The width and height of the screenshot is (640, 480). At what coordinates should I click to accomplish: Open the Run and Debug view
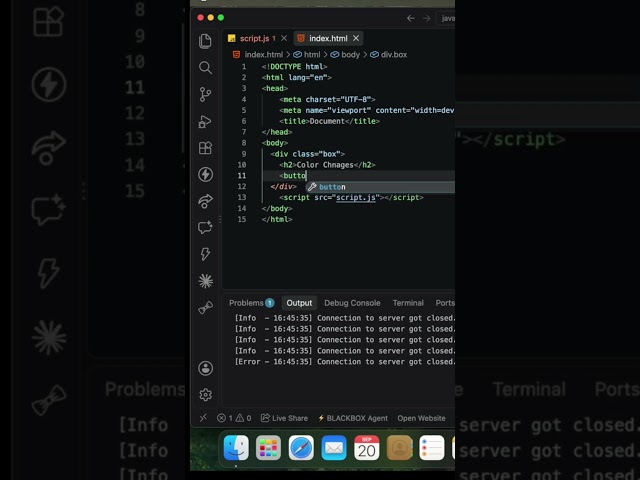(x=205, y=121)
